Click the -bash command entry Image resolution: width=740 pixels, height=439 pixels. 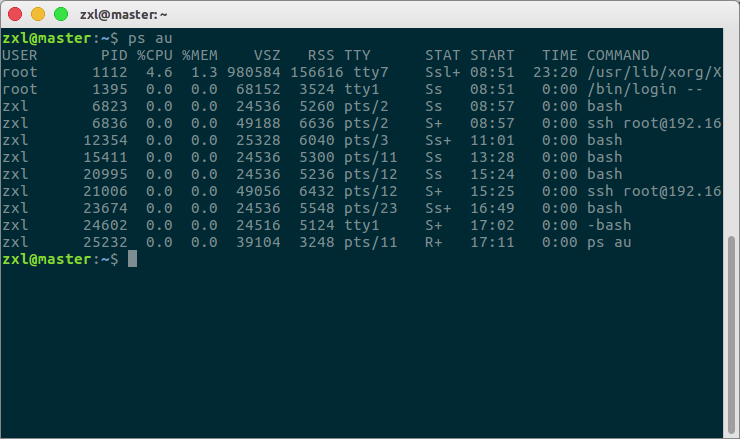[x=609, y=225]
